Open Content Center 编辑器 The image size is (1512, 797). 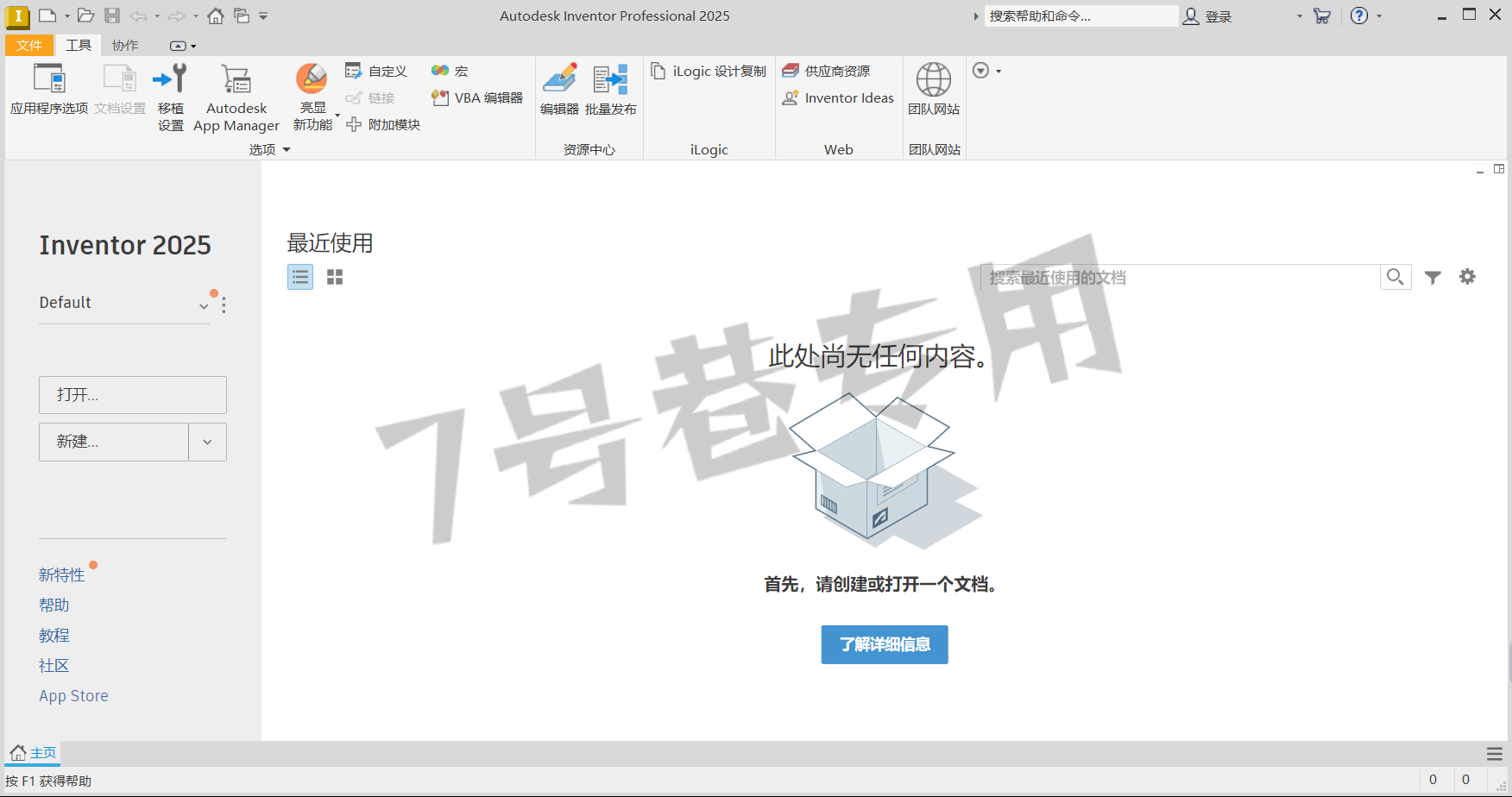coord(559,89)
